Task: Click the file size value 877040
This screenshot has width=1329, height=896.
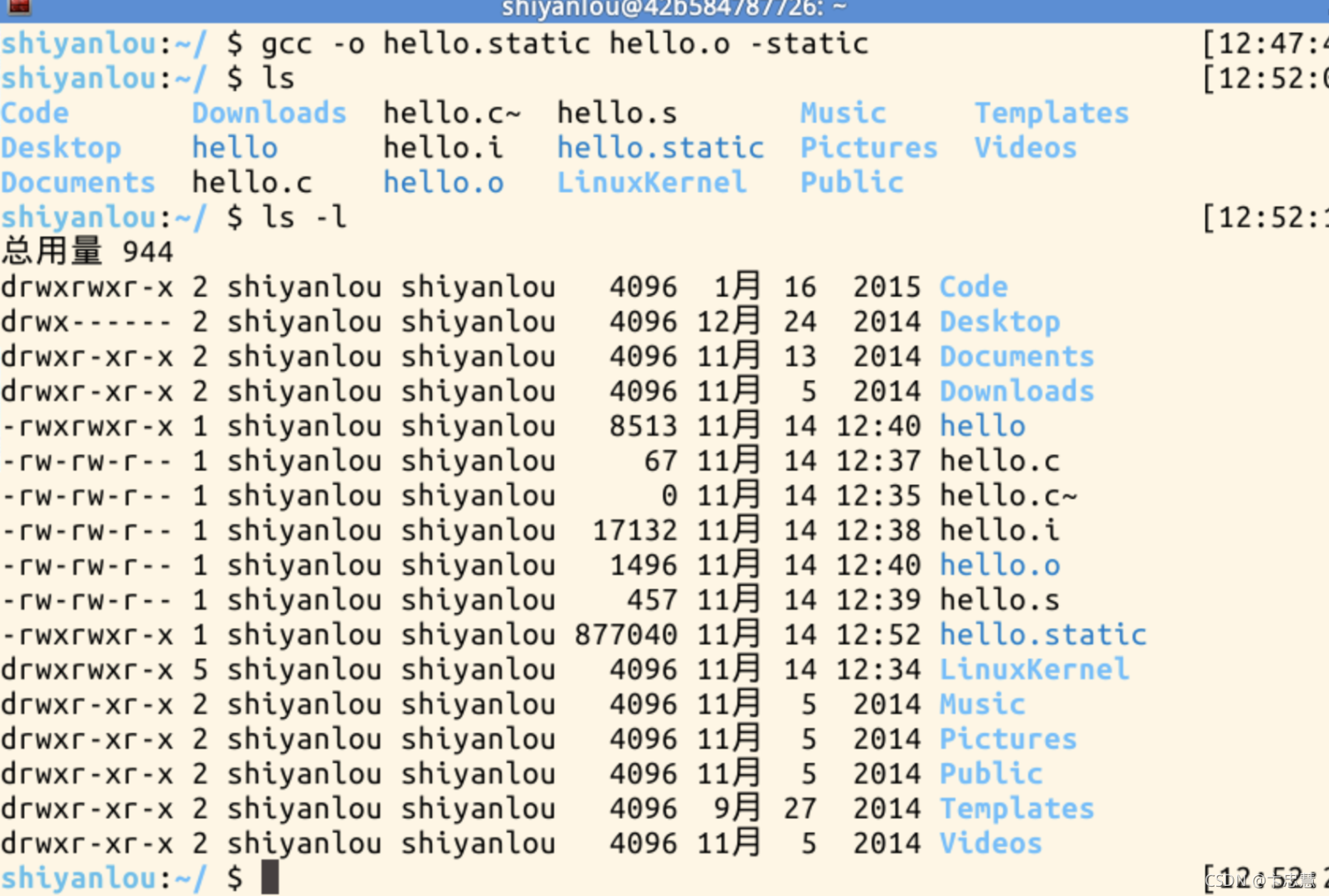Action: coord(626,634)
